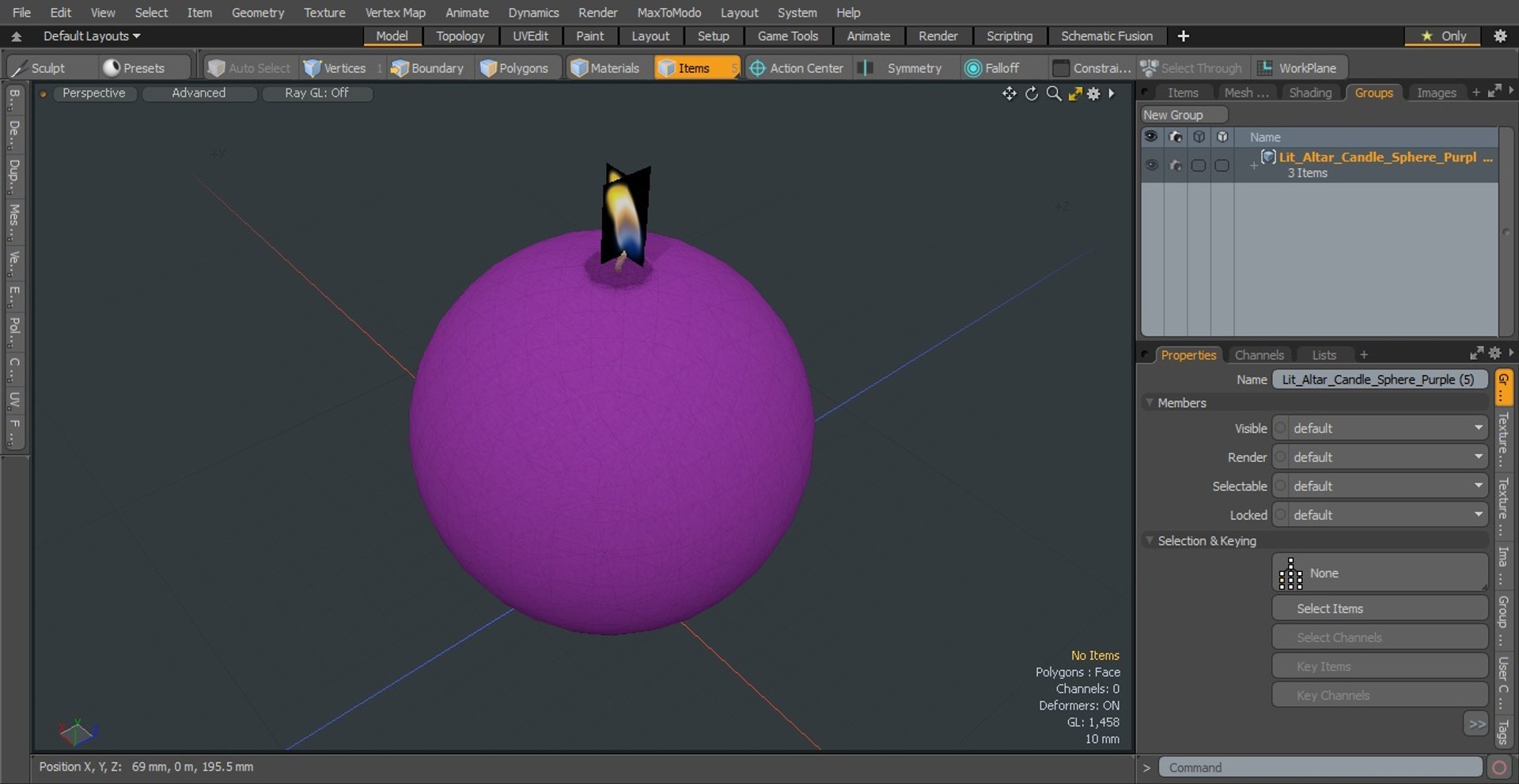
Task: Toggle visibility eye of Lit_Altar_Candle group
Action: 1151,165
